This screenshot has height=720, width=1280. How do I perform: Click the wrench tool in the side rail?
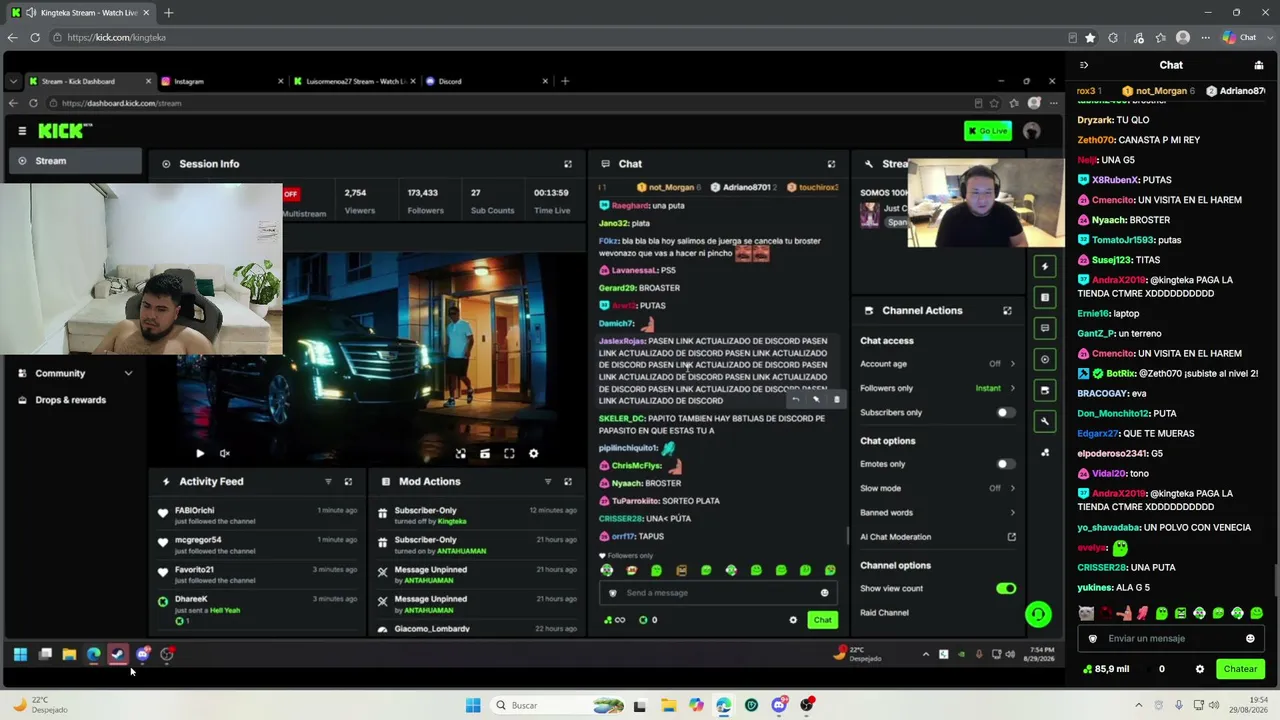(1045, 422)
